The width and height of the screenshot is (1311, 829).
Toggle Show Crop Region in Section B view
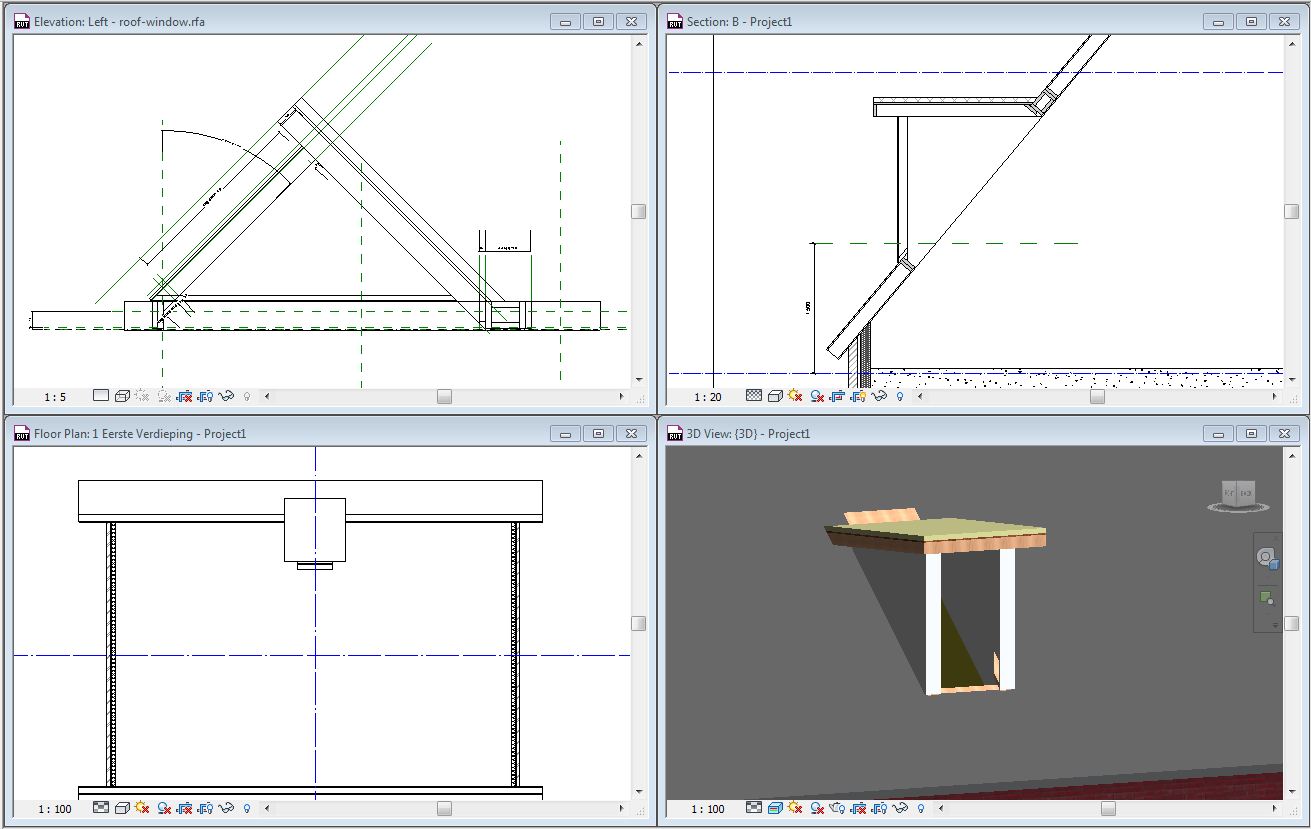coord(858,396)
